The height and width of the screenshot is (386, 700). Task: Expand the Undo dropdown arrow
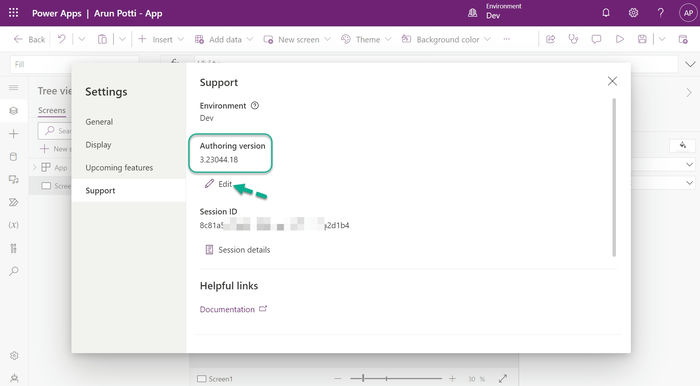pos(82,39)
